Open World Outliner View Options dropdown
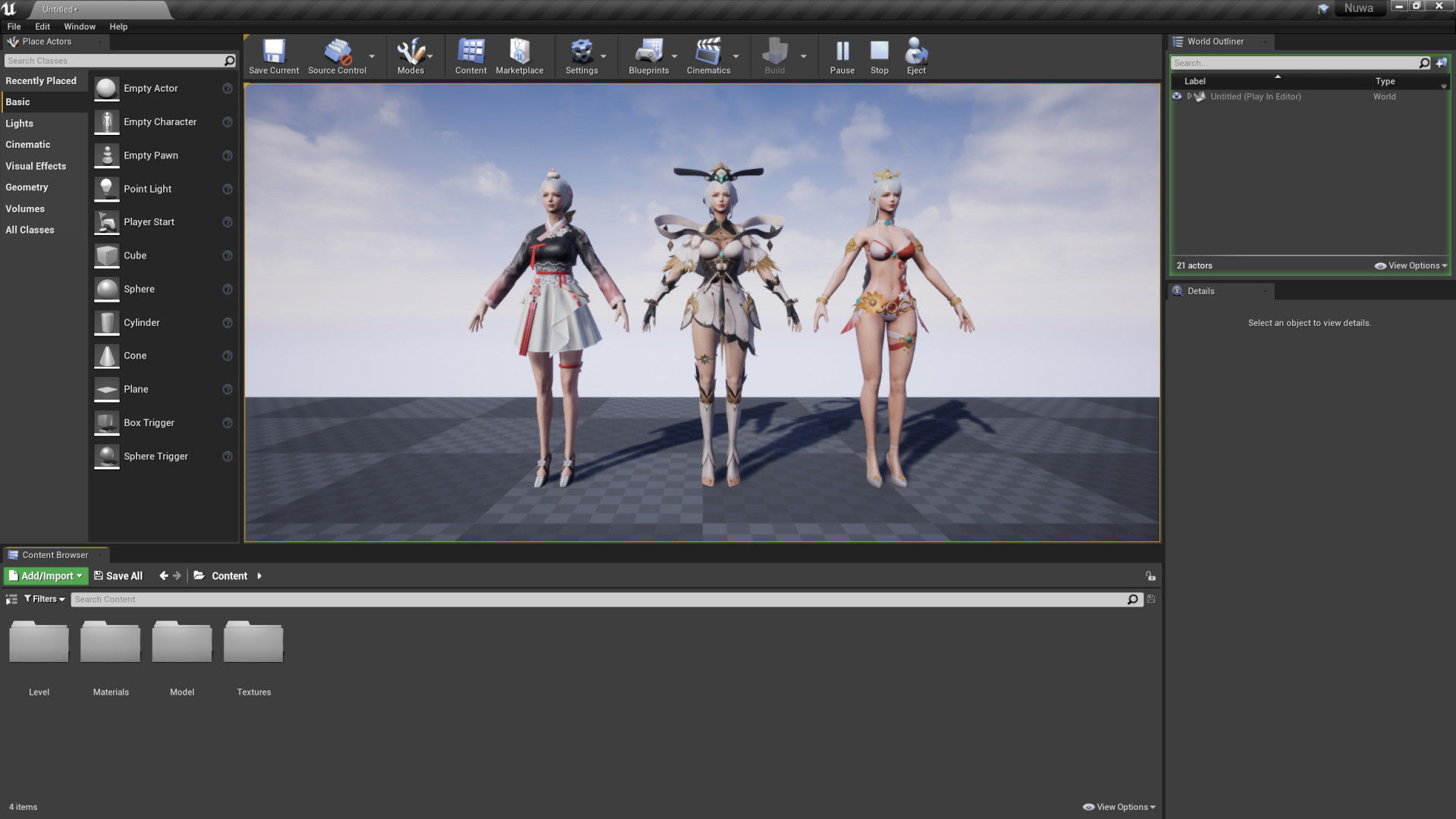1456x819 pixels. pyautogui.click(x=1410, y=265)
